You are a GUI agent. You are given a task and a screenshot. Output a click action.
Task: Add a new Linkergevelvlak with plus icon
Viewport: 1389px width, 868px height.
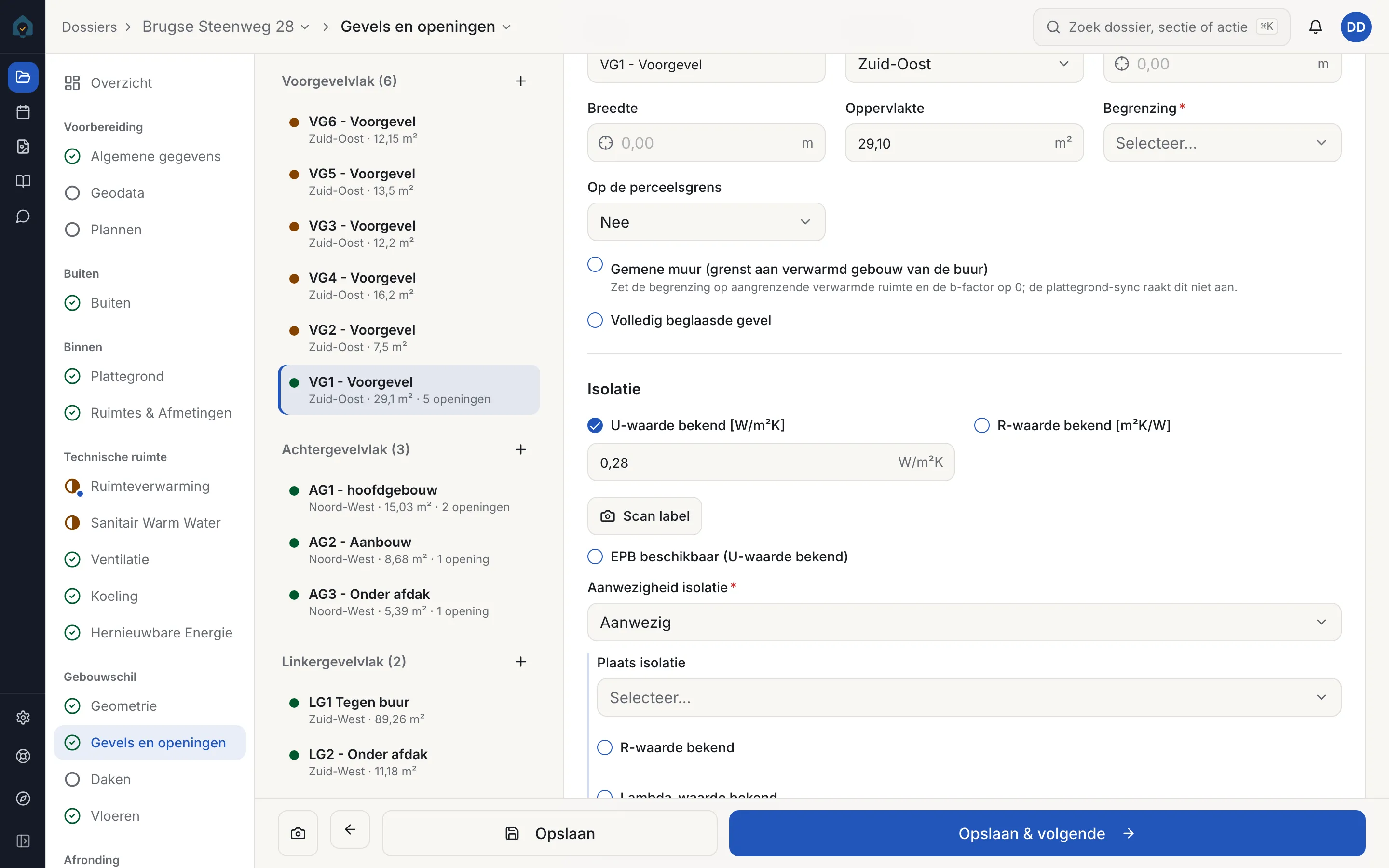(520, 661)
